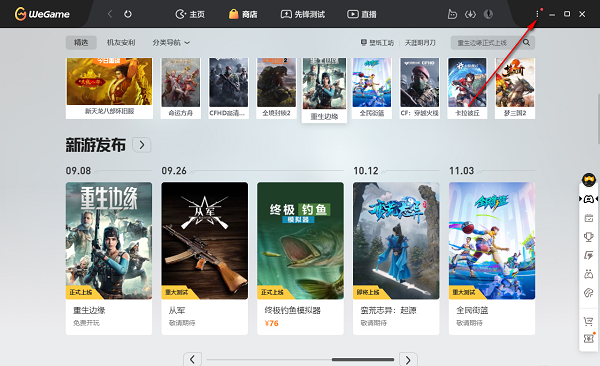Click the user avatar in the title bar
The height and width of the screenshot is (366, 600).
488,14
